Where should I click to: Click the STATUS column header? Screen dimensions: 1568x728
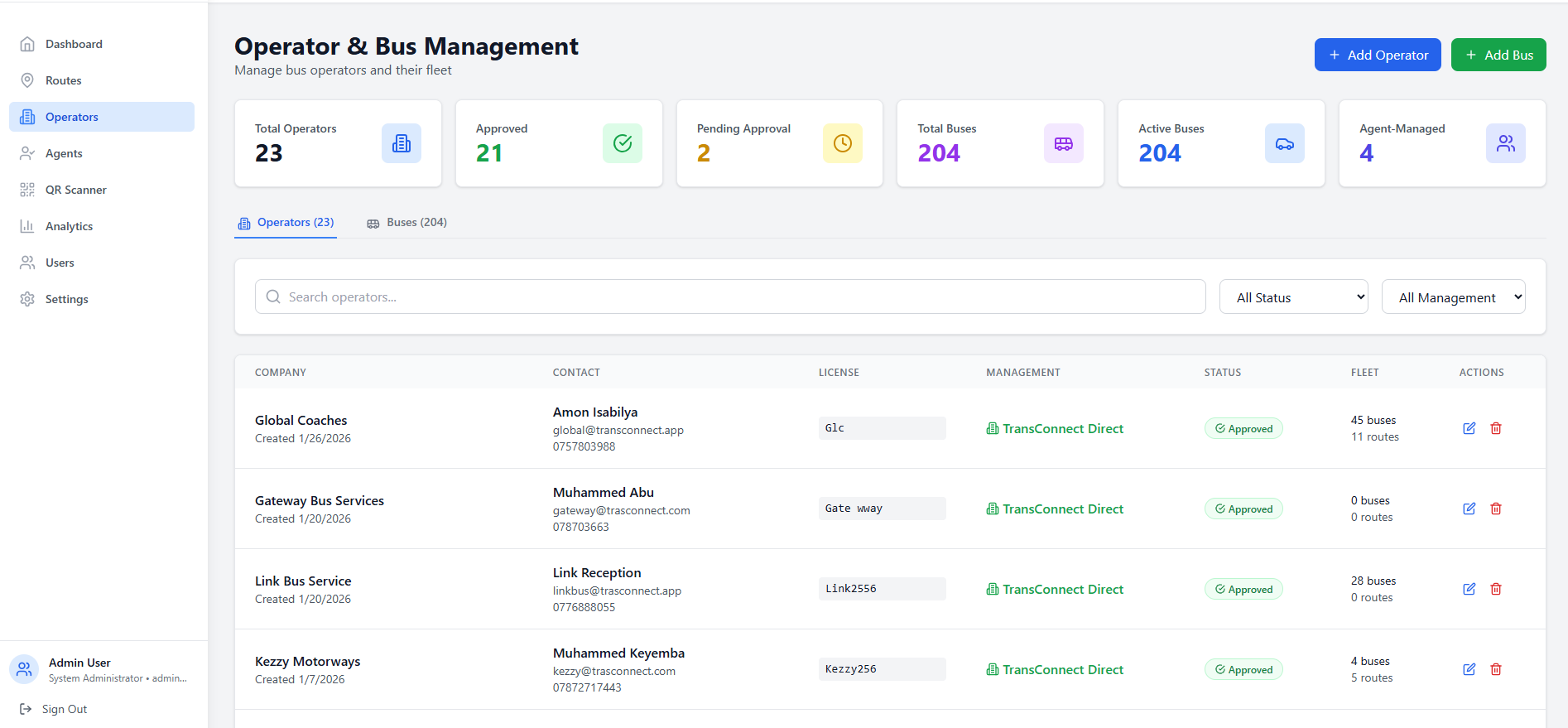coord(1223,373)
